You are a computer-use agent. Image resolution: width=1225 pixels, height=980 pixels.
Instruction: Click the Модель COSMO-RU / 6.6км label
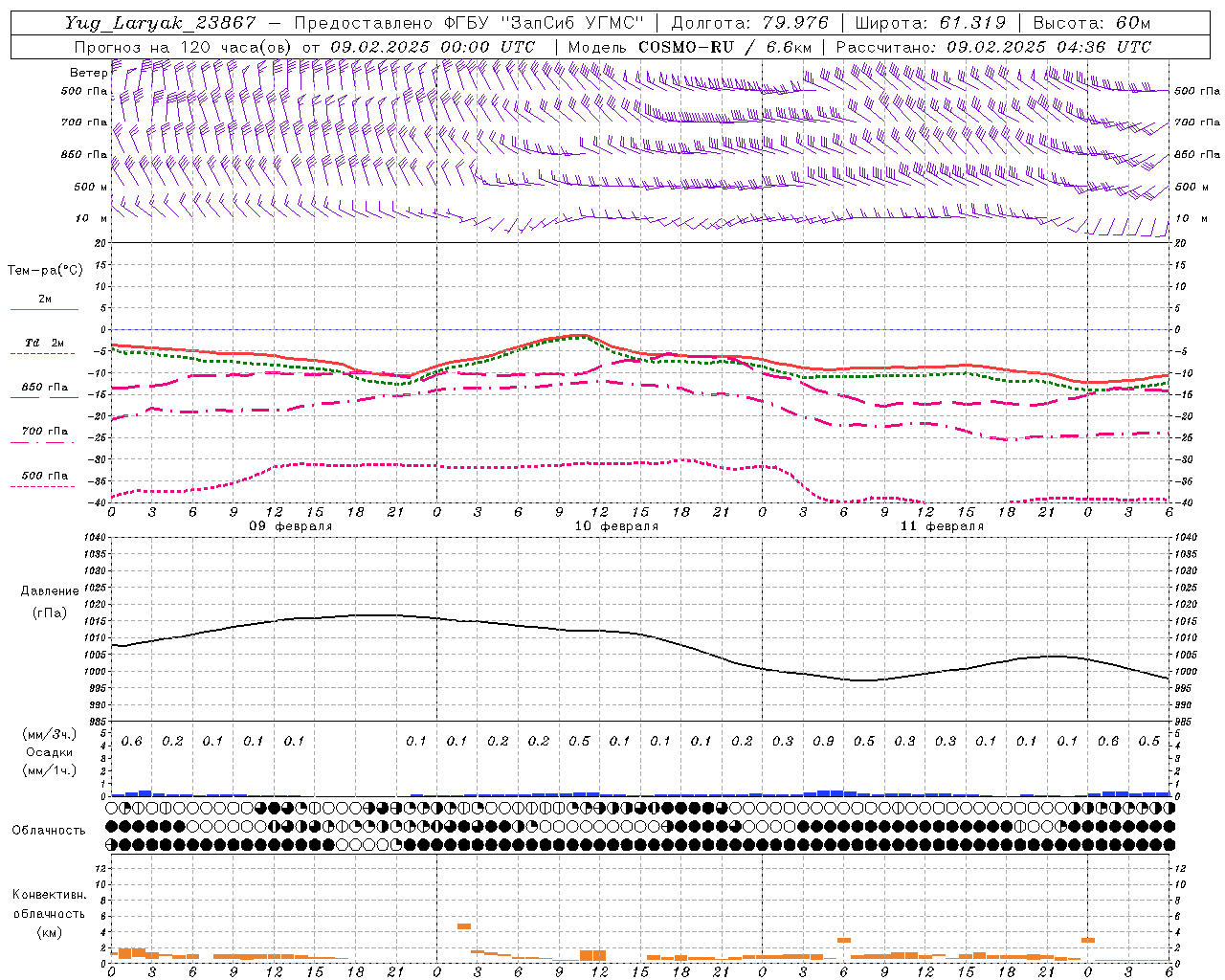tap(690, 47)
